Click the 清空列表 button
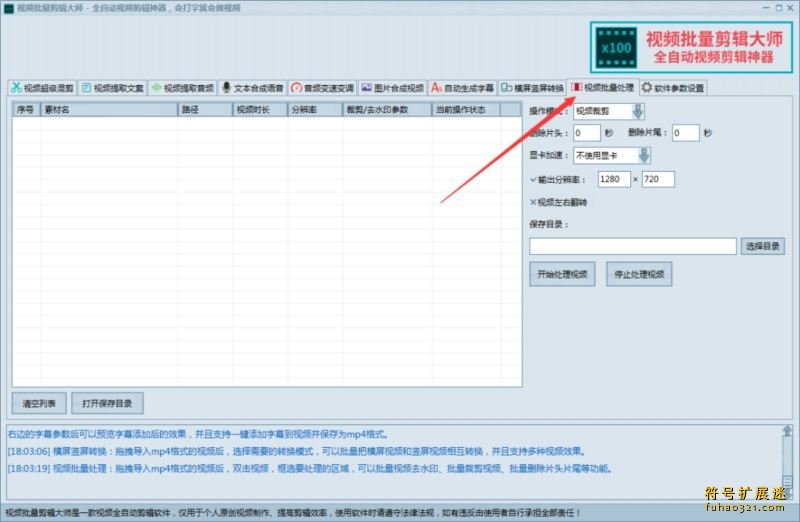The width and height of the screenshot is (800, 522). (x=40, y=404)
